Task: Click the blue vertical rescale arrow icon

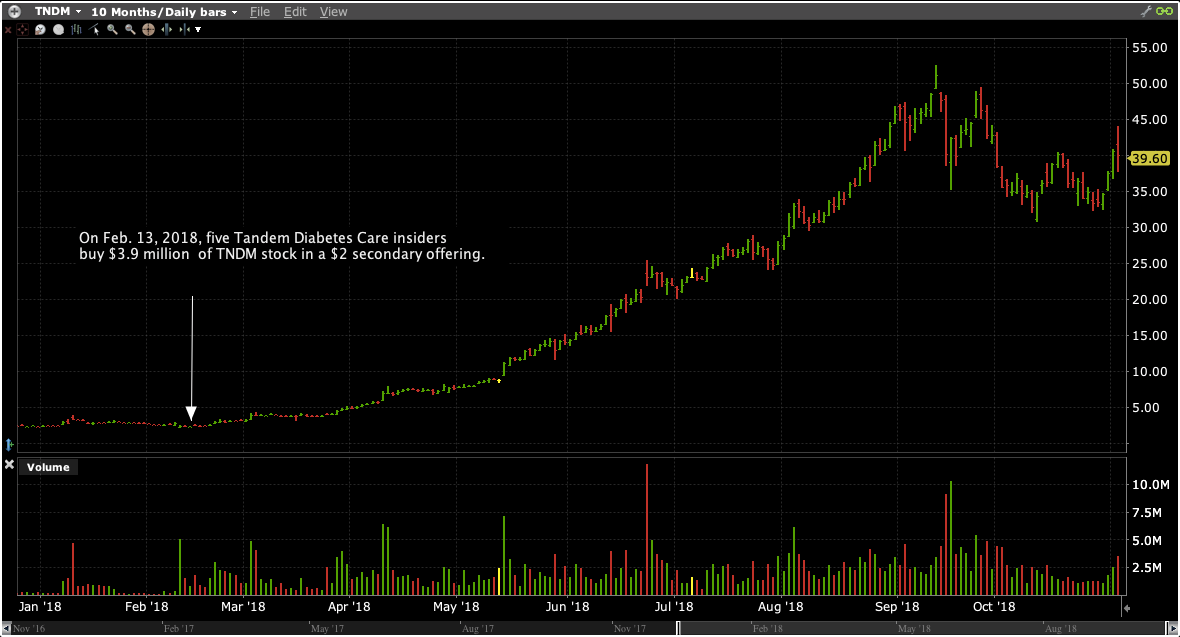Action: 9,443
